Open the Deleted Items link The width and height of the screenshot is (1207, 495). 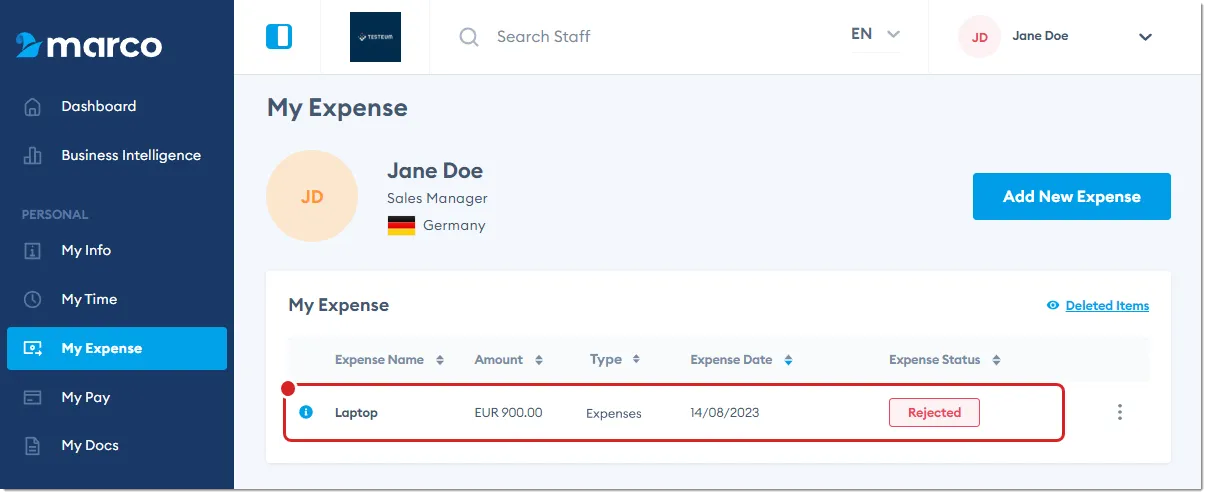click(x=1107, y=306)
